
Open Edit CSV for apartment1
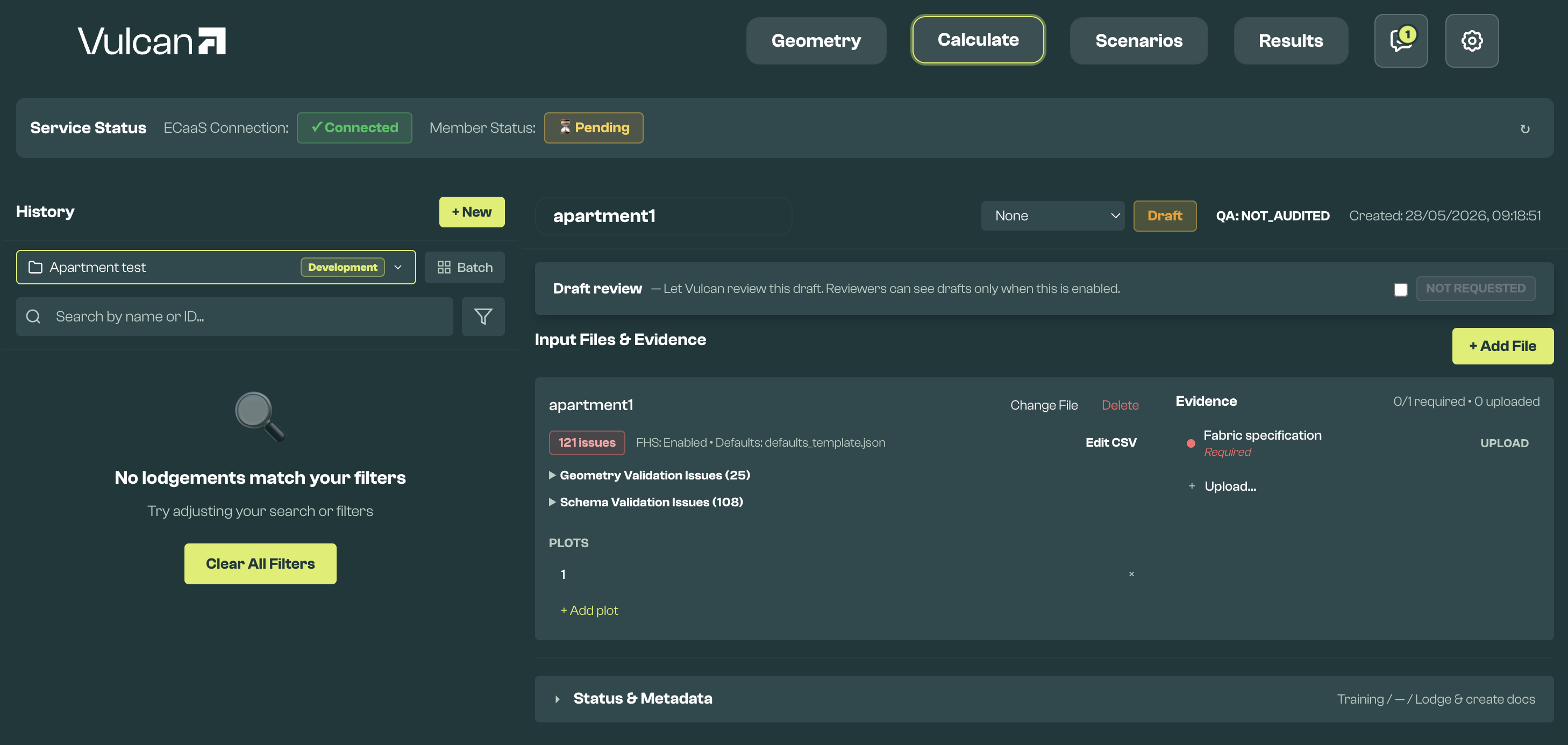pos(1111,442)
